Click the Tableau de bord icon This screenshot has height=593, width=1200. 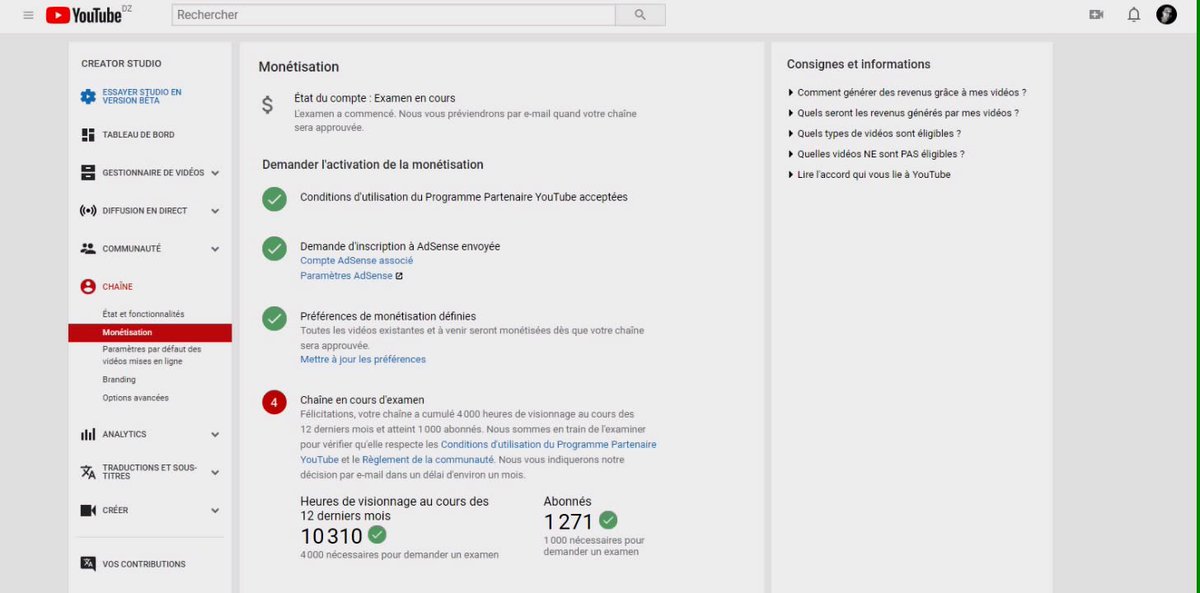coord(88,134)
